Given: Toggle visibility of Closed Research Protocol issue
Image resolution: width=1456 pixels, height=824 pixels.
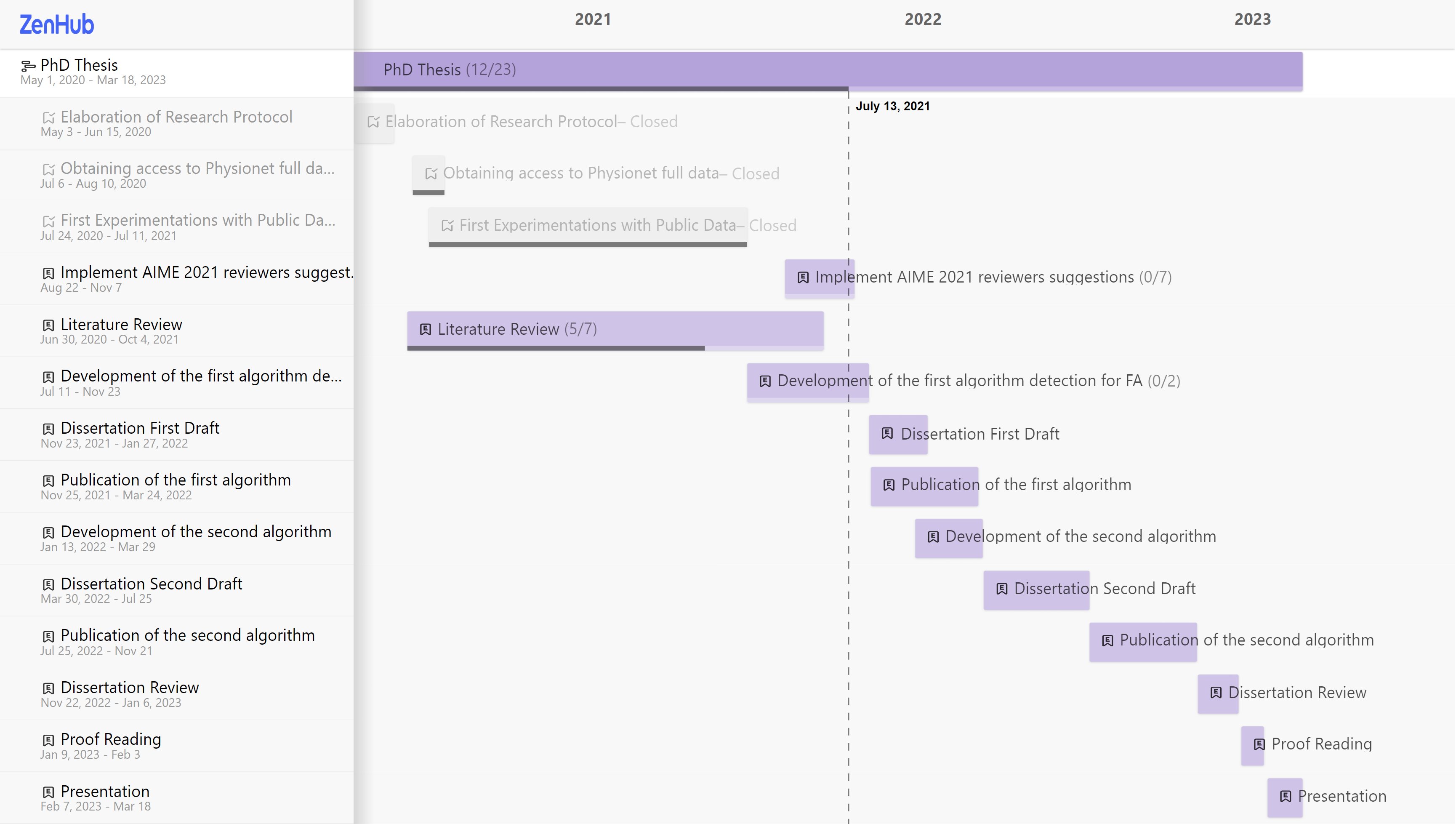Looking at the screenshot, I should (x=48, y=117).
